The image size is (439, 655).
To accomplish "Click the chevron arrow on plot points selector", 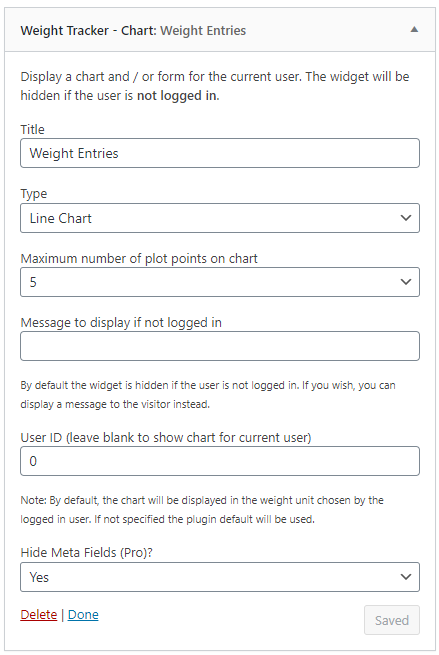I will pyautogui.click(x=406, y=282).
